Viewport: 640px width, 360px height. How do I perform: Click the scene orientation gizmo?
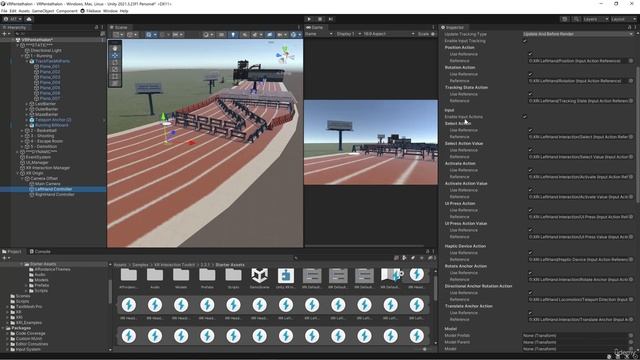point(285,55)
